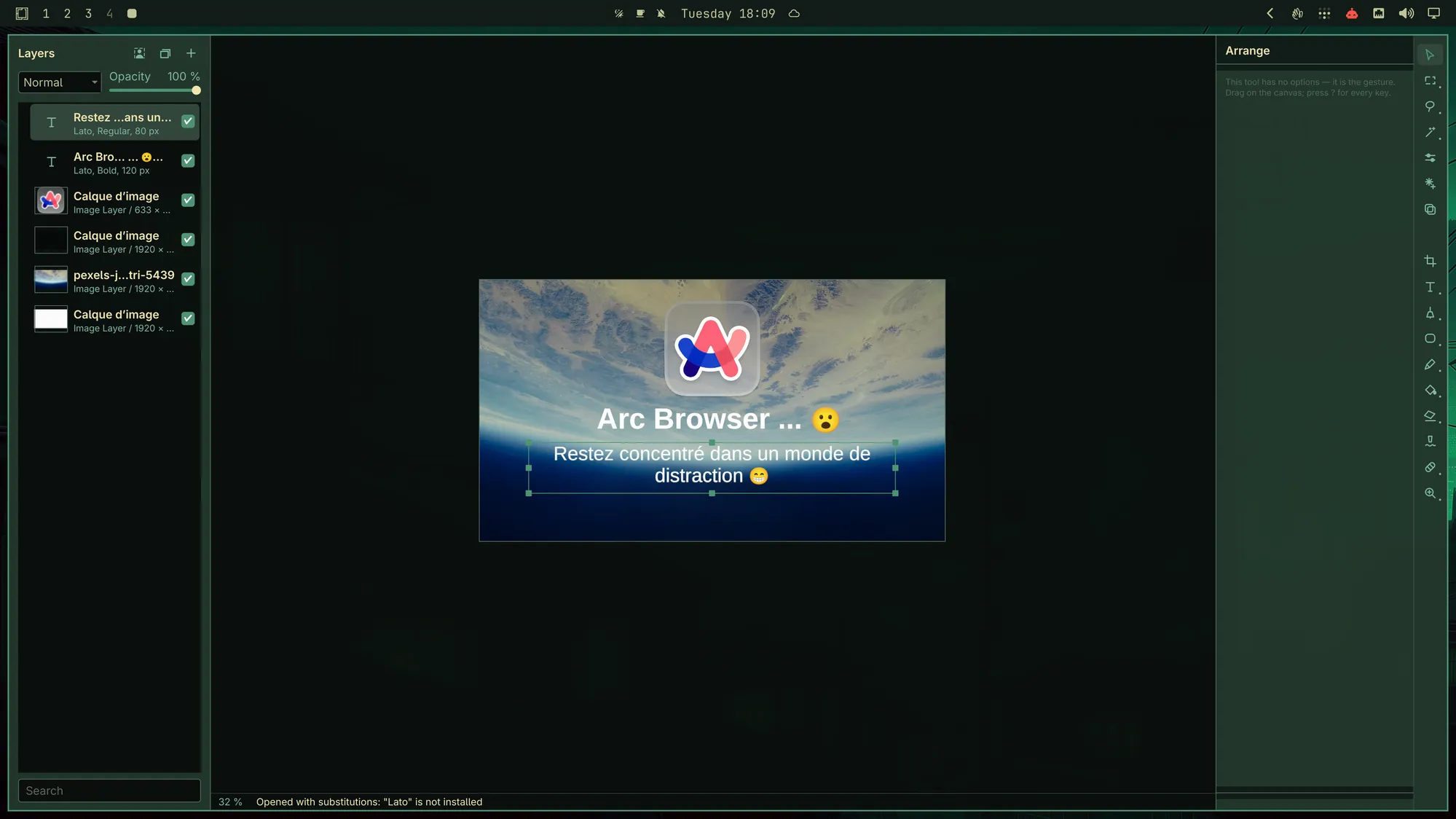Switch to workspace 3
The width and height of the screenshot is (1456, 819).
88,13
